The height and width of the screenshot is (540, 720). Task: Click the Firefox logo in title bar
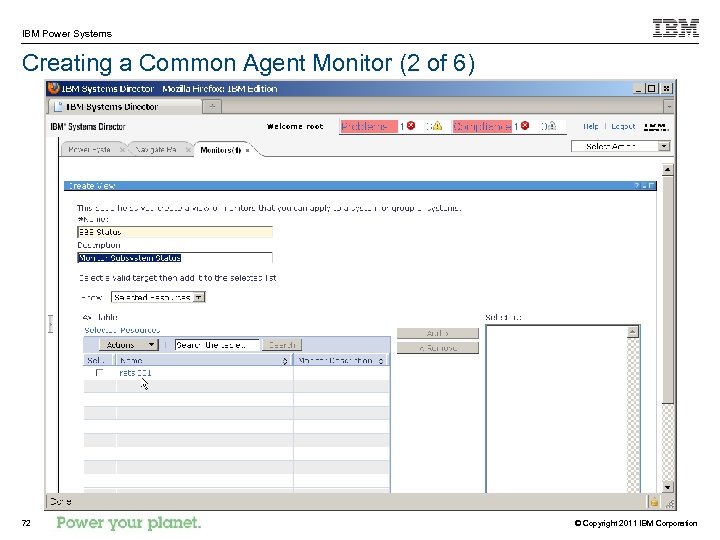[54, 88]
